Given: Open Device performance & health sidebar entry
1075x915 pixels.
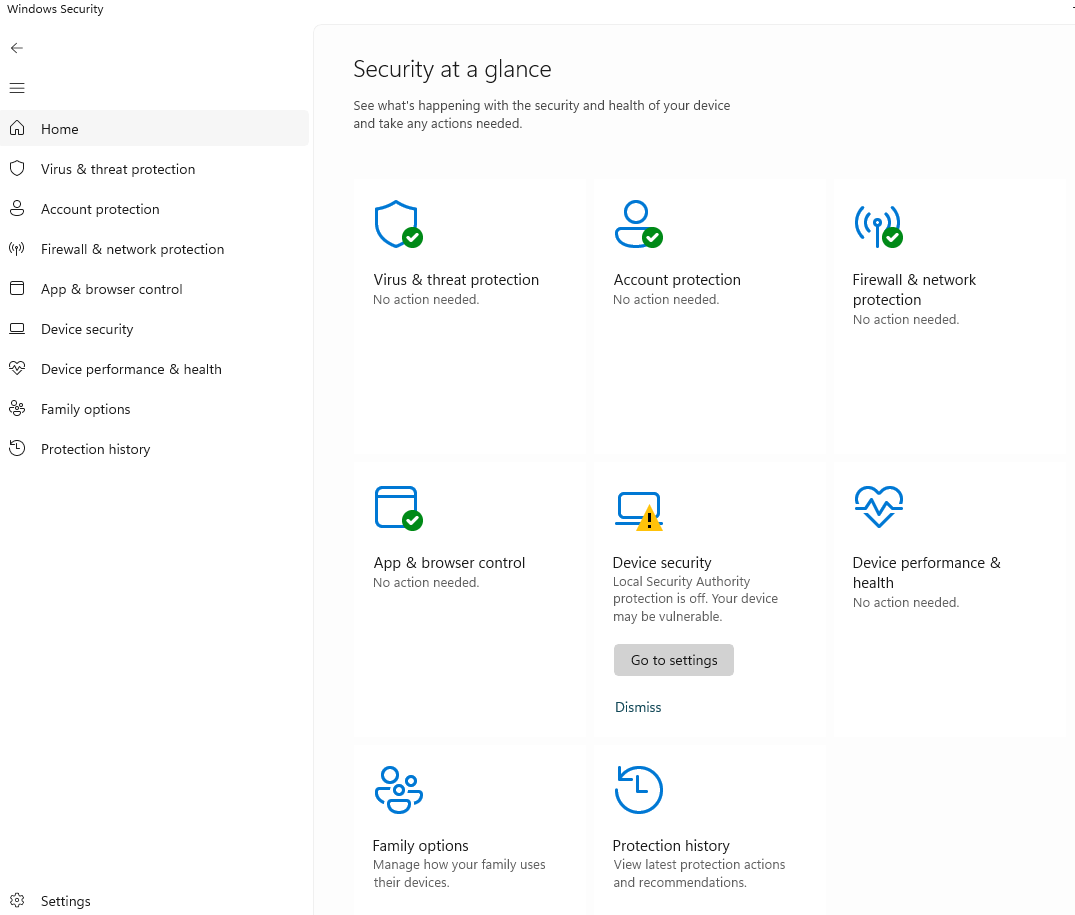Looking at the screenshot, I should point(154,369).
